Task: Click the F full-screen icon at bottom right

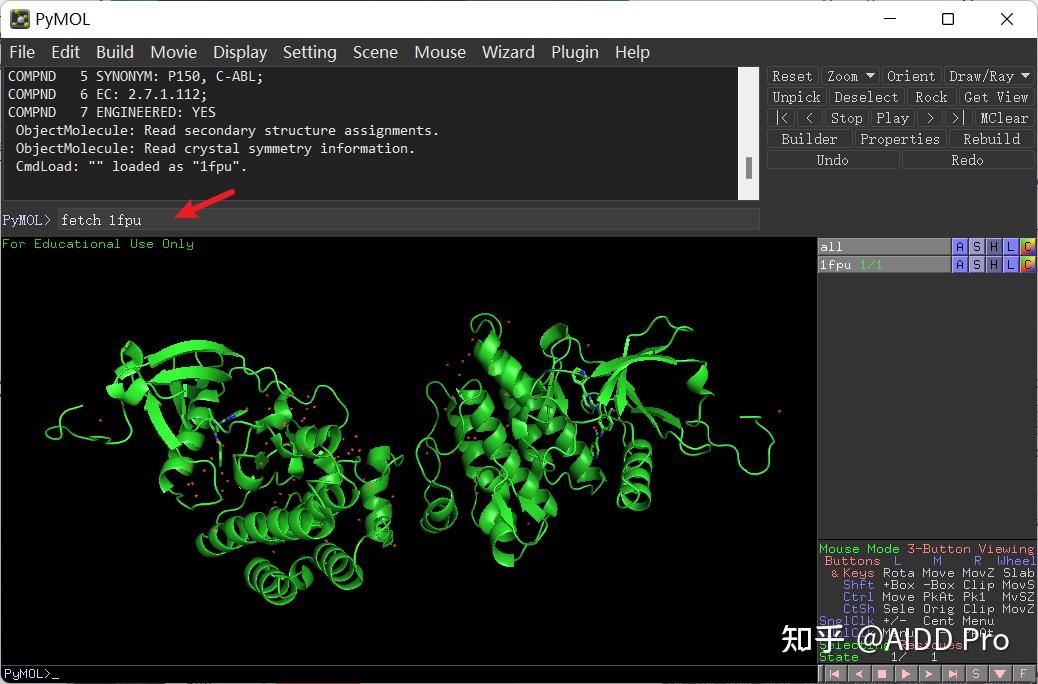Action: [x=1023, y=674]
